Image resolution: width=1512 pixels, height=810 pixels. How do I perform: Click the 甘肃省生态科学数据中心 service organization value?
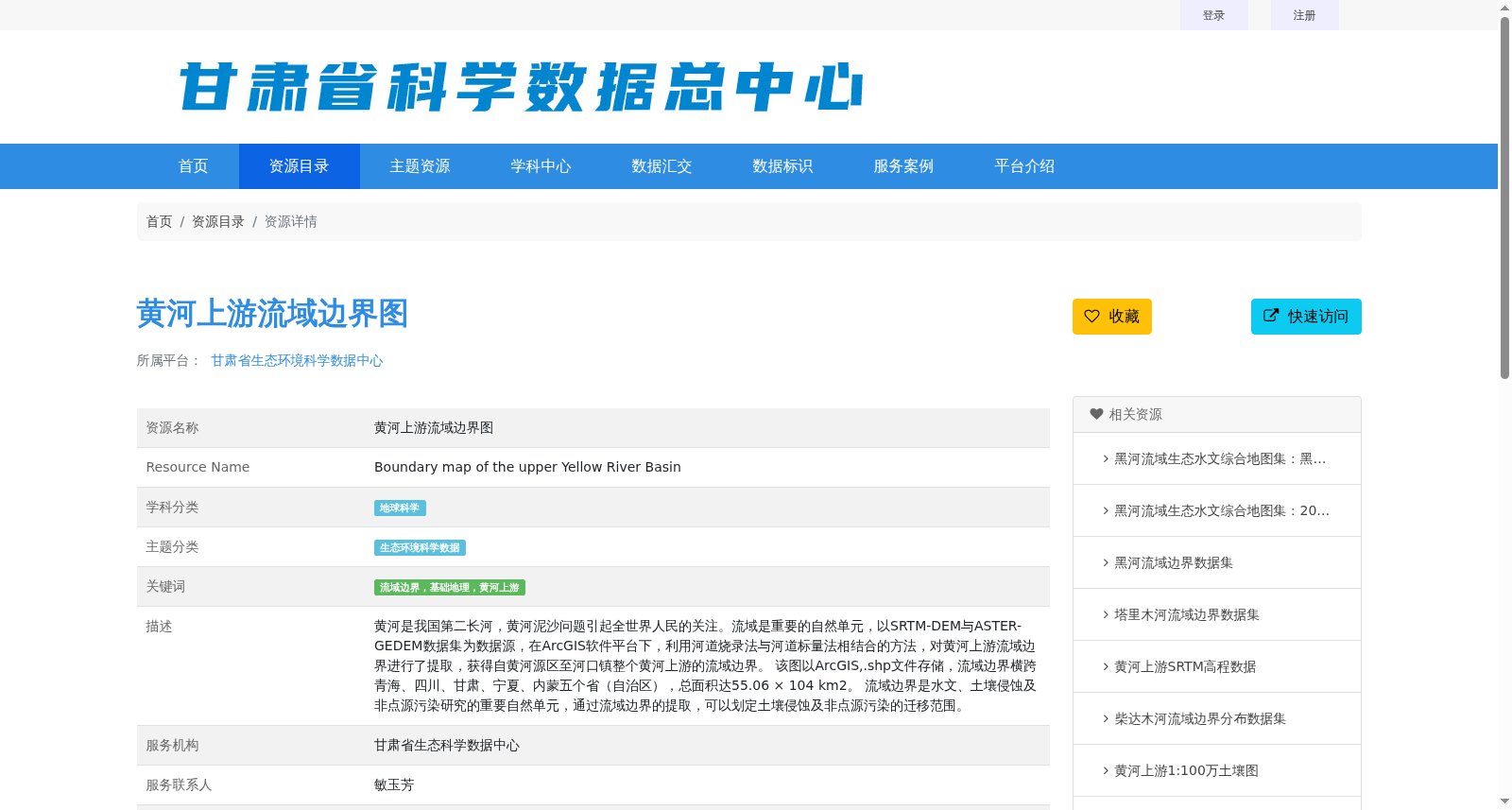[447, 745]
